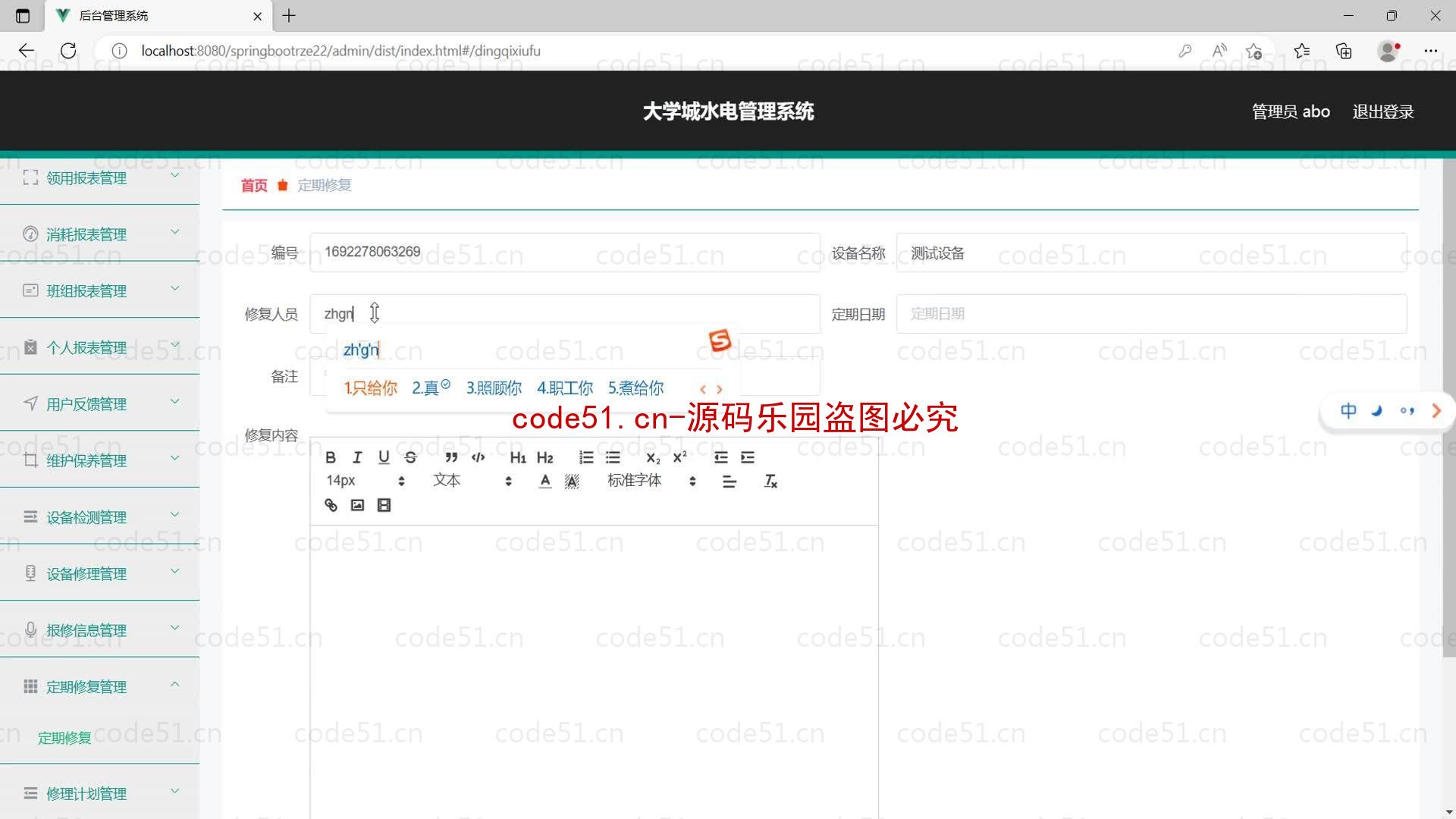Viewport: 1456px width, 819px height.
Task: Select IME candidate 3.照顾你
Action: click(494, 388)
